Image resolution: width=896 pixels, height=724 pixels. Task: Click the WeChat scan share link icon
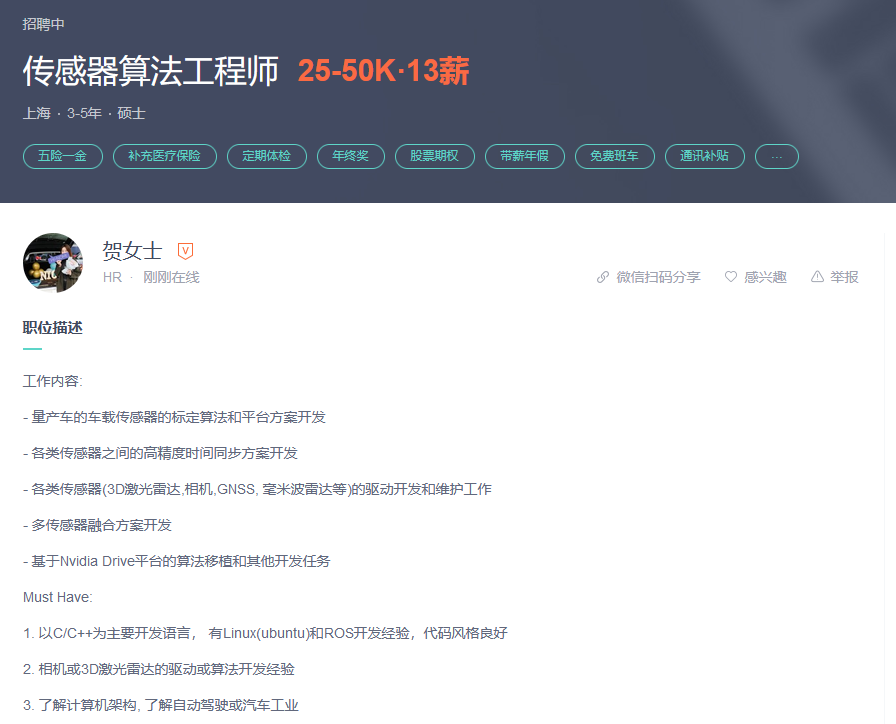click(x=602, y=277)
